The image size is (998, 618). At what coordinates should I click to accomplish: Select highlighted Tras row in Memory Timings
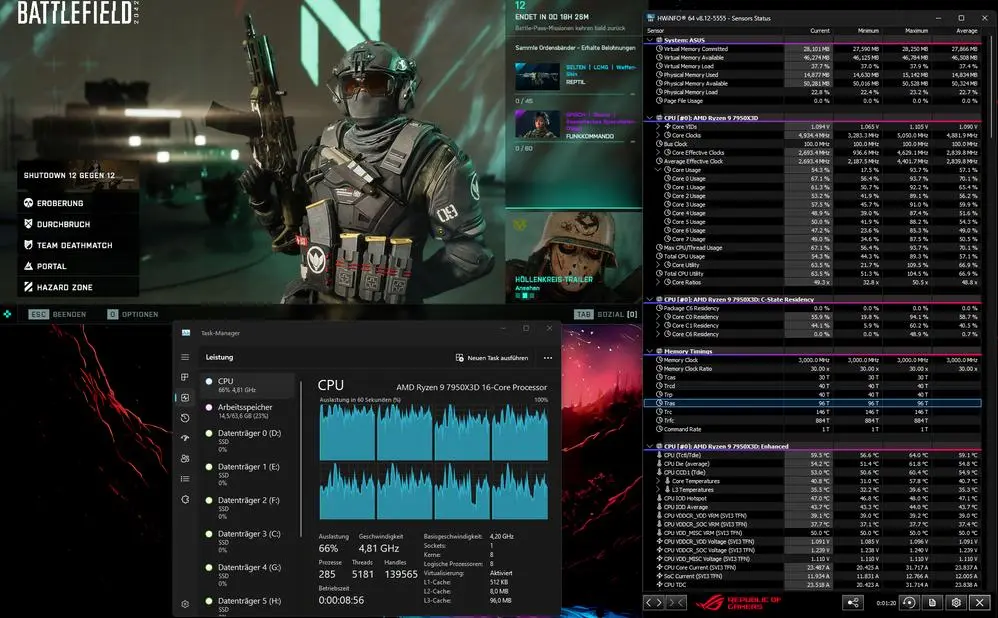pyautogui.click(x=813, y=403)
